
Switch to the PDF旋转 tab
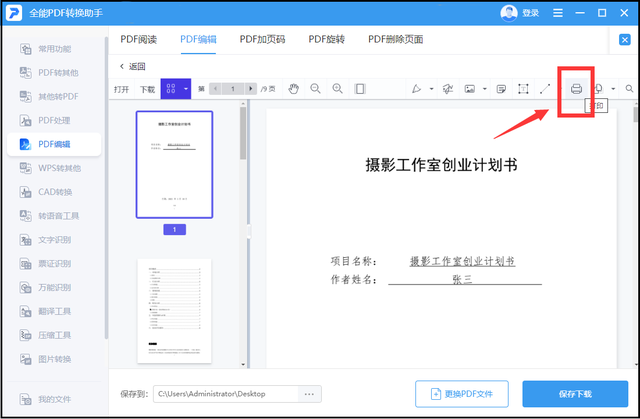327,39
